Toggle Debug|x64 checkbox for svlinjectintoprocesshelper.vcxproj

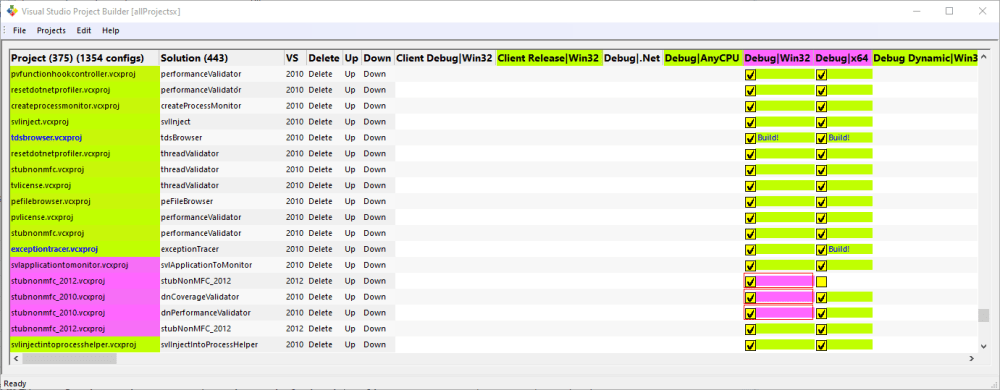point(821,345)
